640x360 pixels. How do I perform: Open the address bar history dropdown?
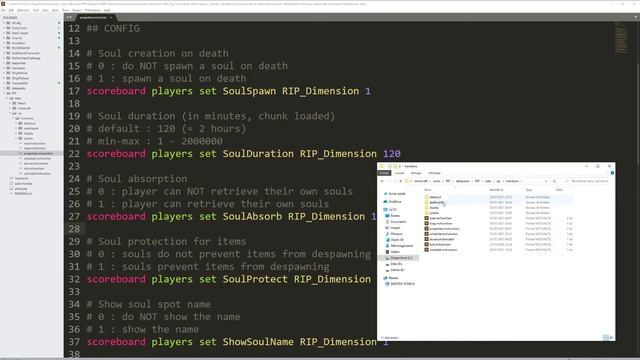pos(546,181)
